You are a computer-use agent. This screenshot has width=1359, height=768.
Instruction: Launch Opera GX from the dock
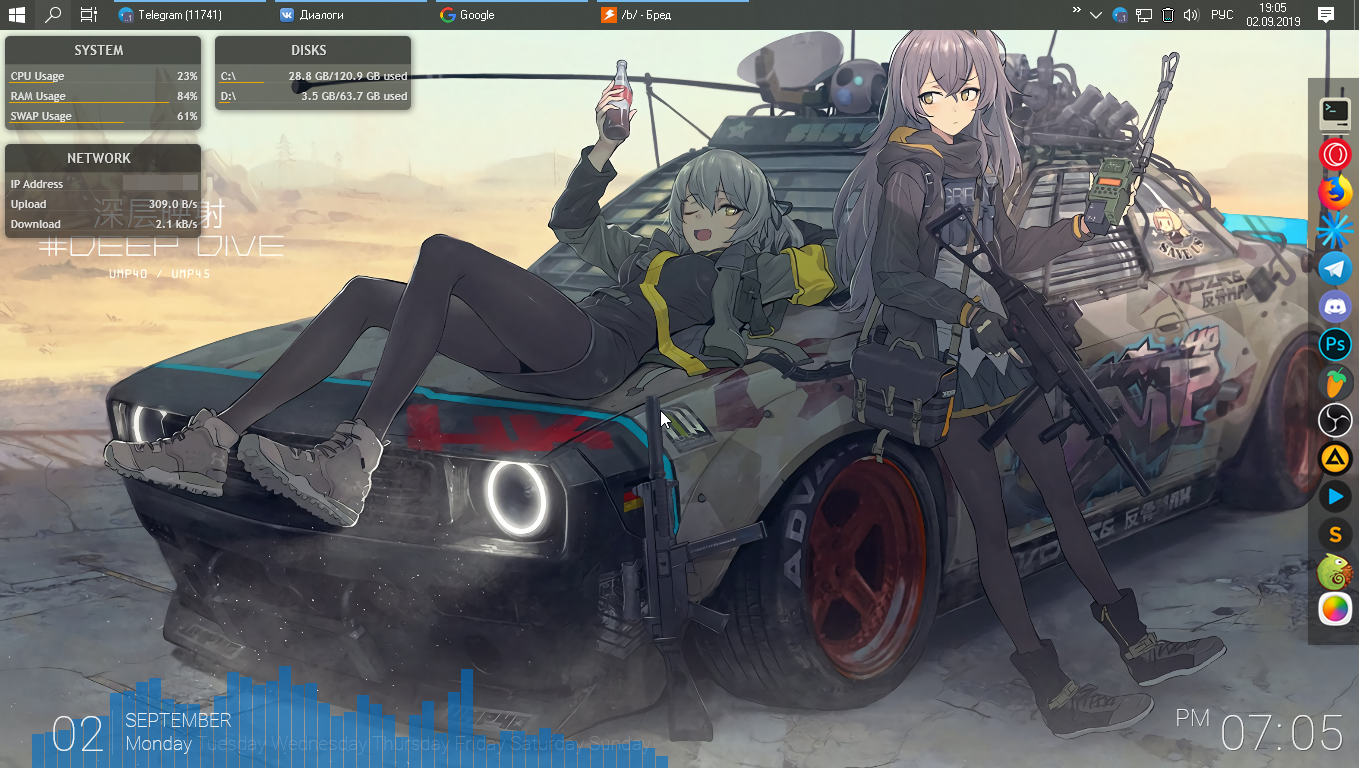pyautogui.click(x=1334, y=154)
